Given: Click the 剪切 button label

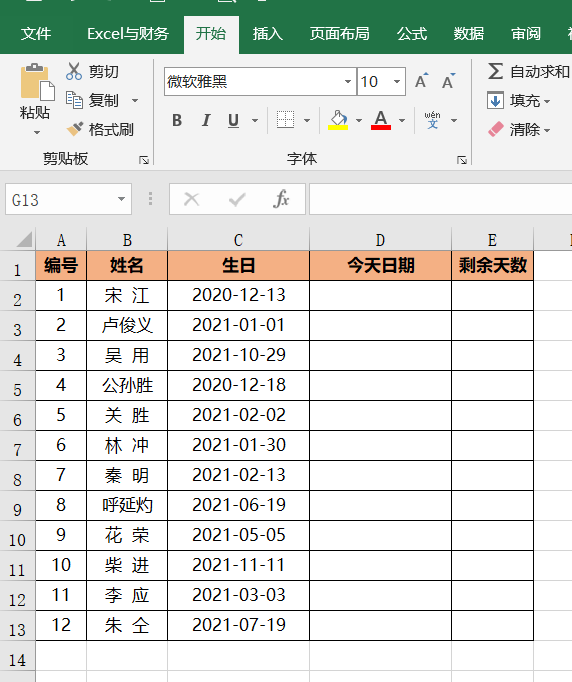Looking at the screenshot, I should pos(104,71).
